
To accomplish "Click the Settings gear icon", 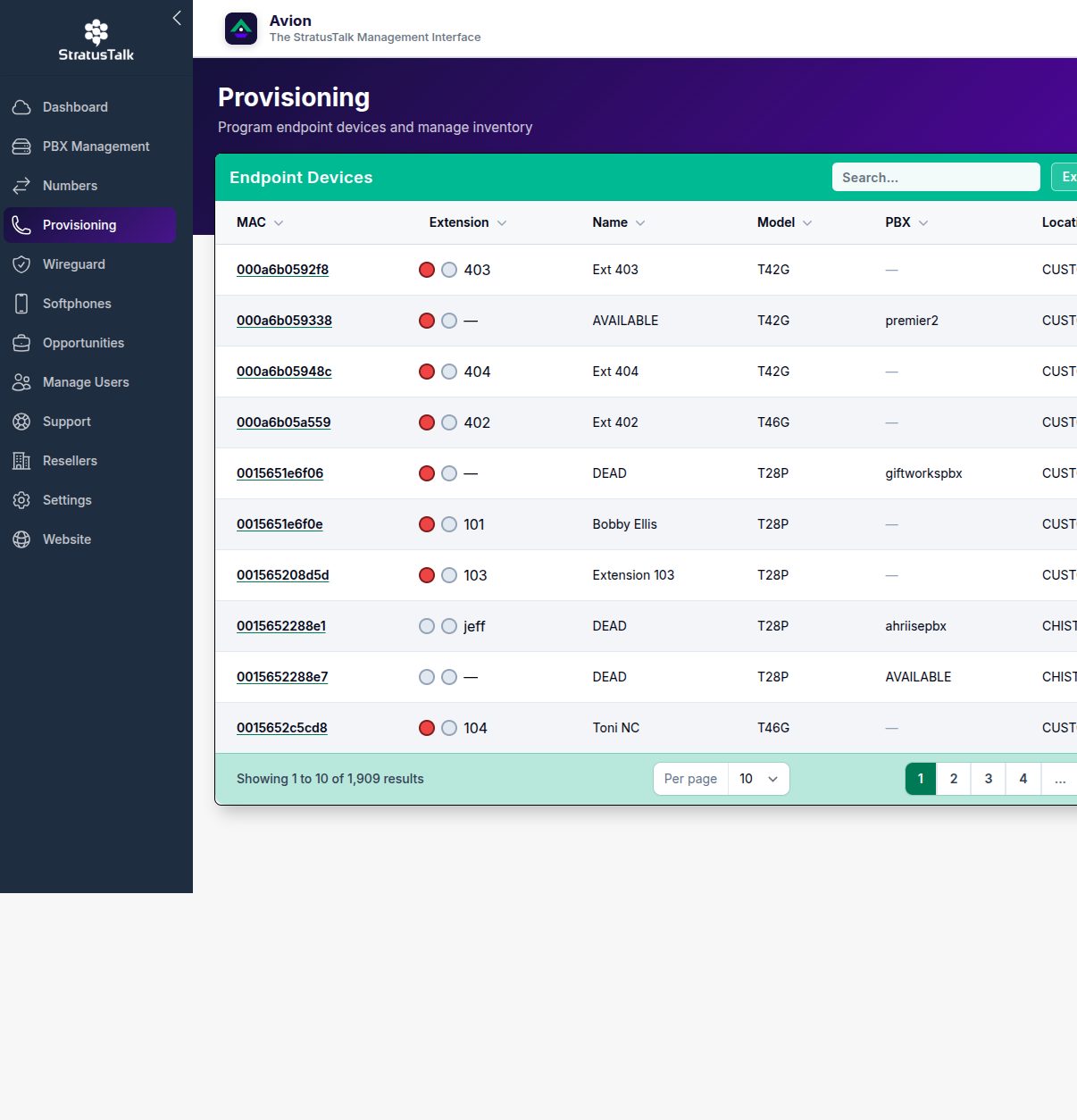I will coord(21,500).
